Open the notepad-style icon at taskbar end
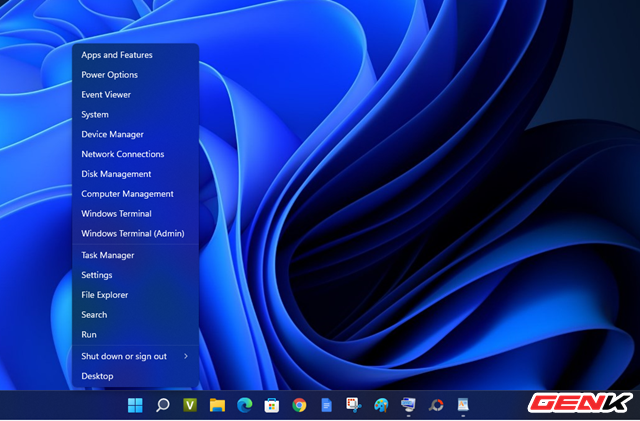The height and width of the screenshot is (421, 640). click(463, 405)
